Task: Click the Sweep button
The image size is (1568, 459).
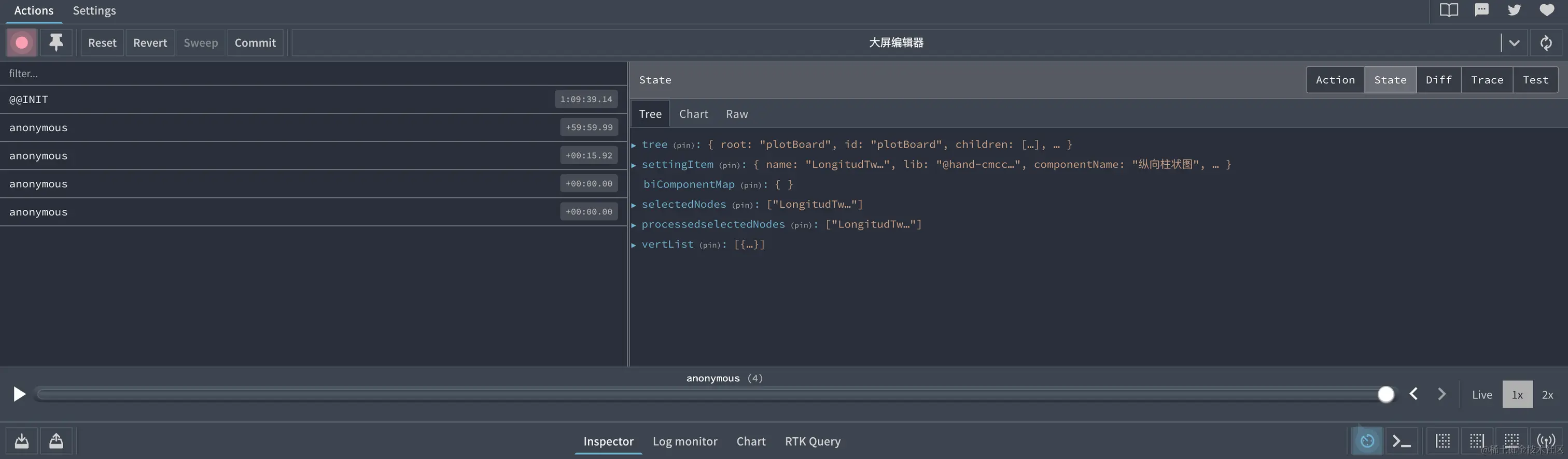Action: (x=201, y=42)
